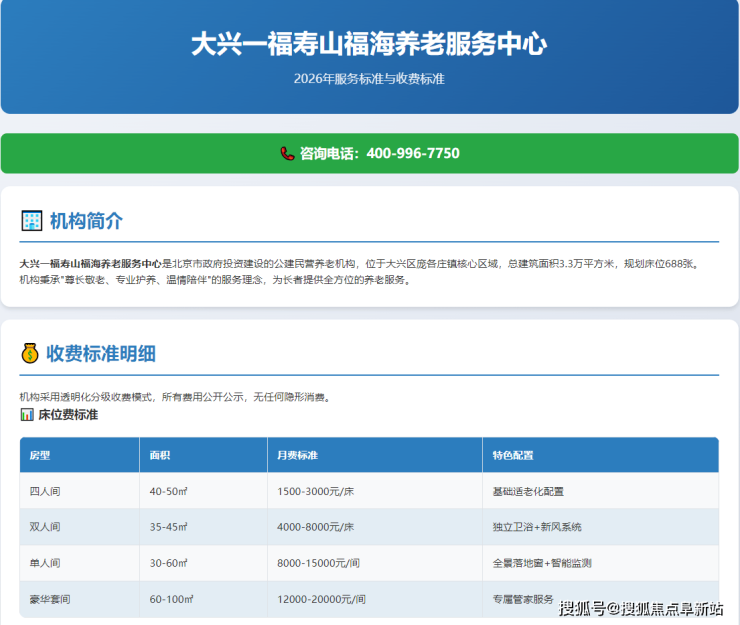Click the bar chart icon beside 床位费标准

coord(26,414)
